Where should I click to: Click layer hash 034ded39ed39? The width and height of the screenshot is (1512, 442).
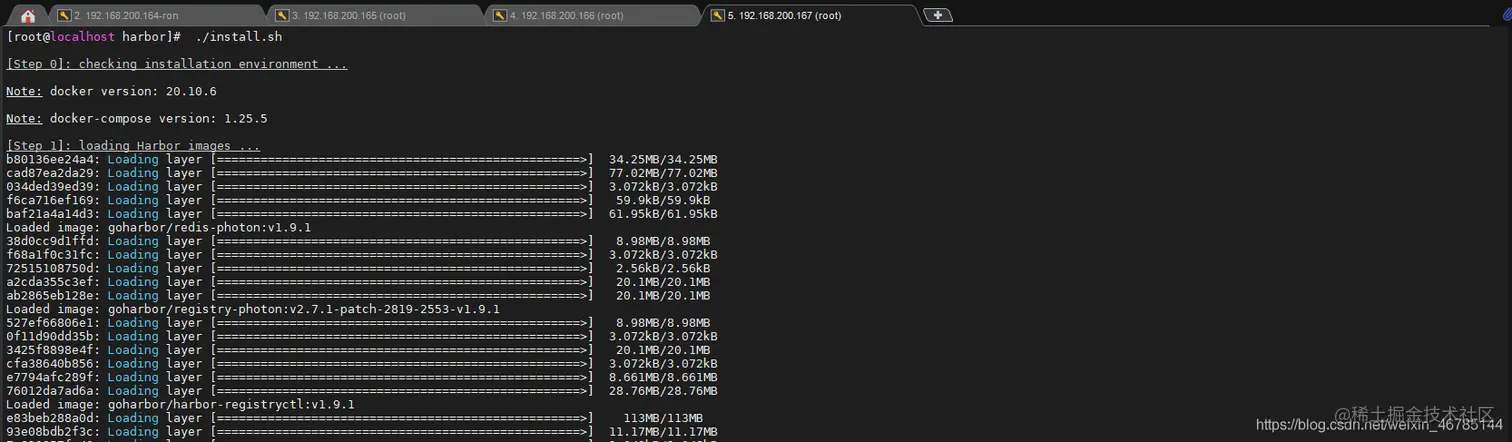(x=50, y=187)
